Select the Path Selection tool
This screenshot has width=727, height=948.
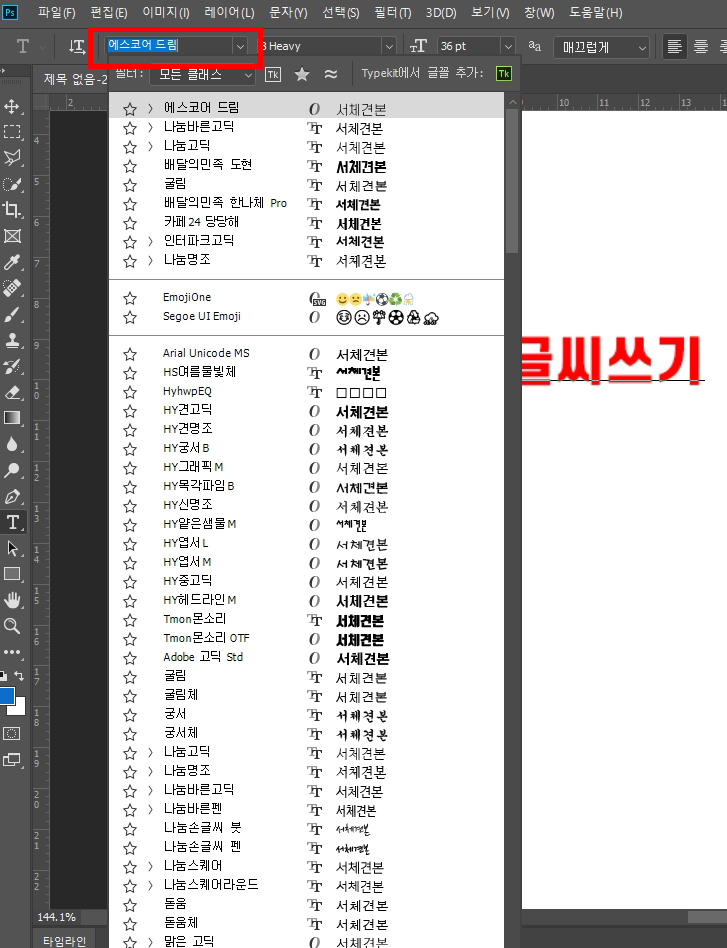[x=11, y=548]
